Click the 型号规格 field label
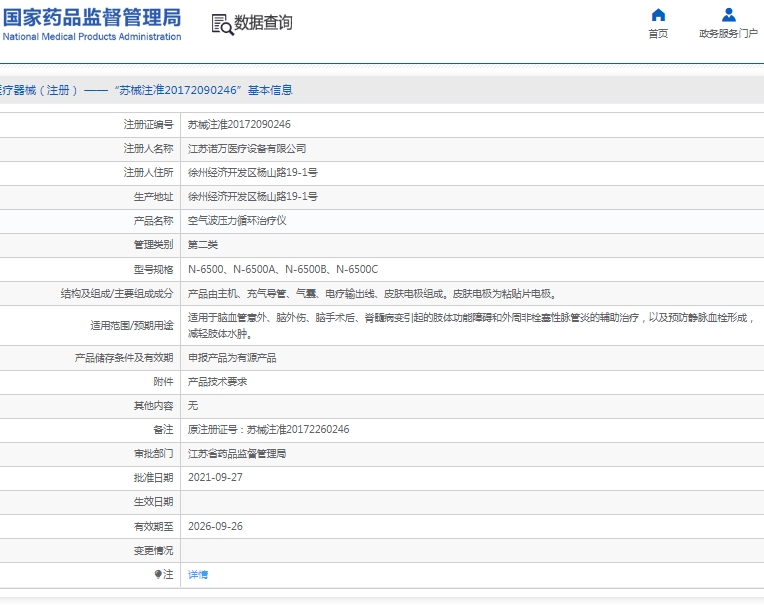Screen dimensions: 764x605 pyautogui.click(x=153, y=269)
